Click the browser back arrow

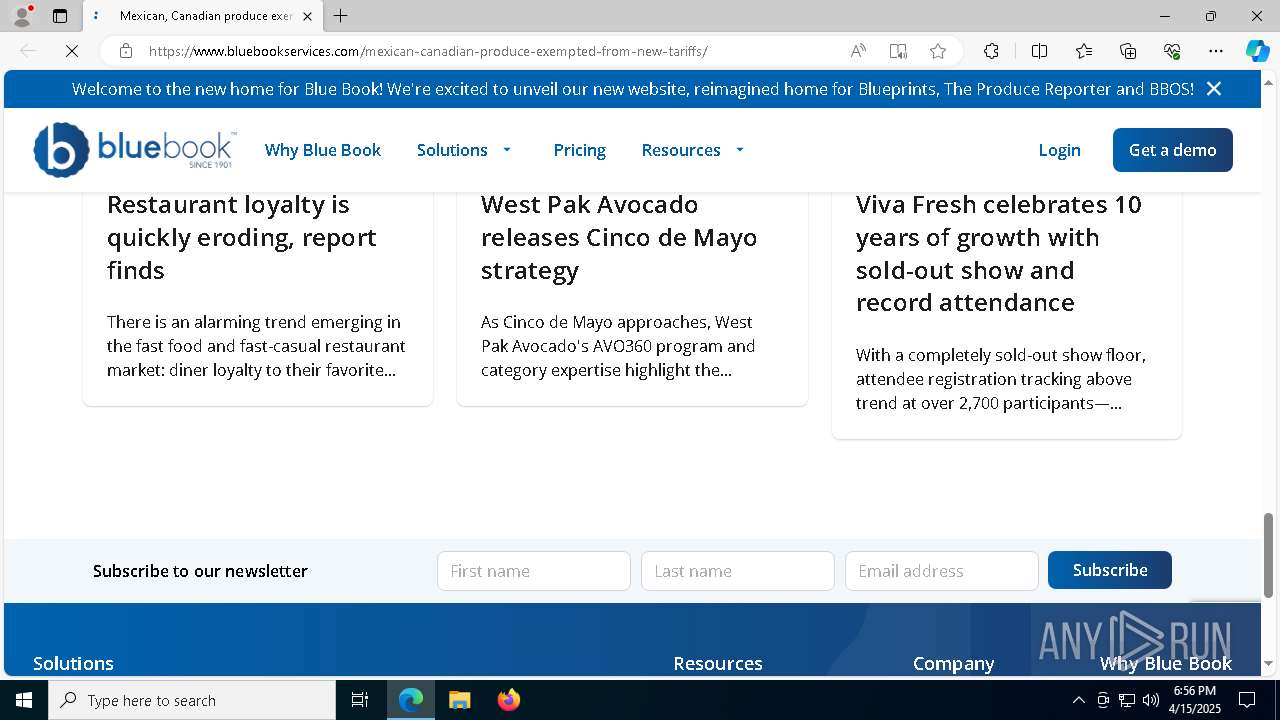(28, 51)
